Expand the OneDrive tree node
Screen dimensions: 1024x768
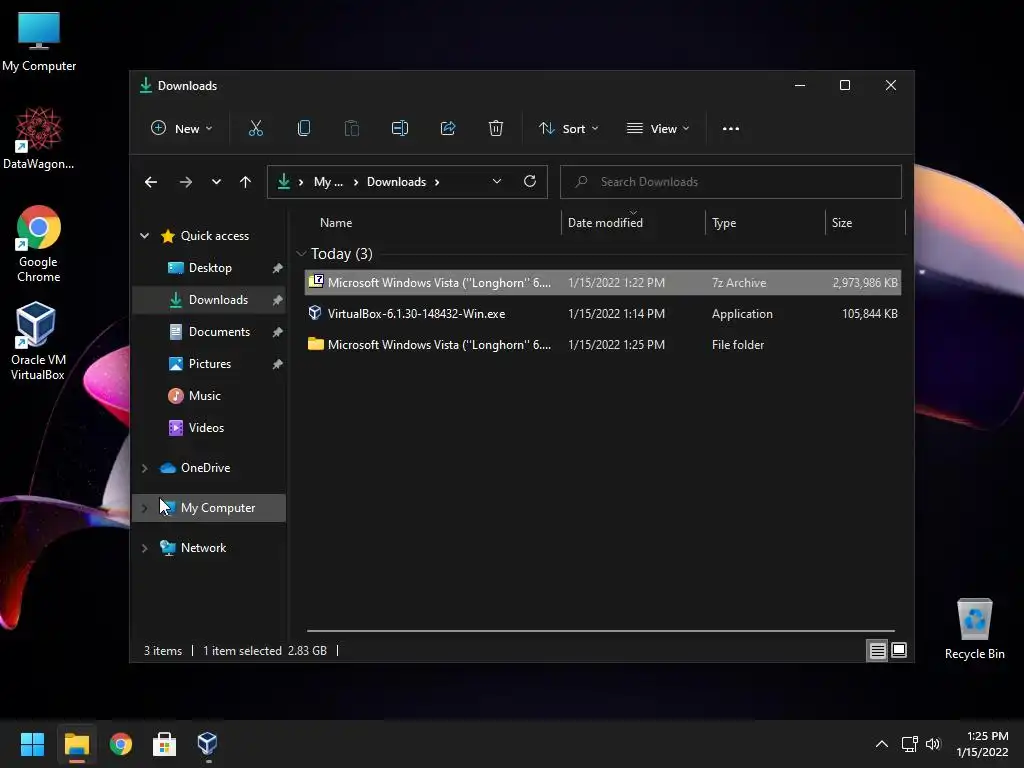point(144,468)
